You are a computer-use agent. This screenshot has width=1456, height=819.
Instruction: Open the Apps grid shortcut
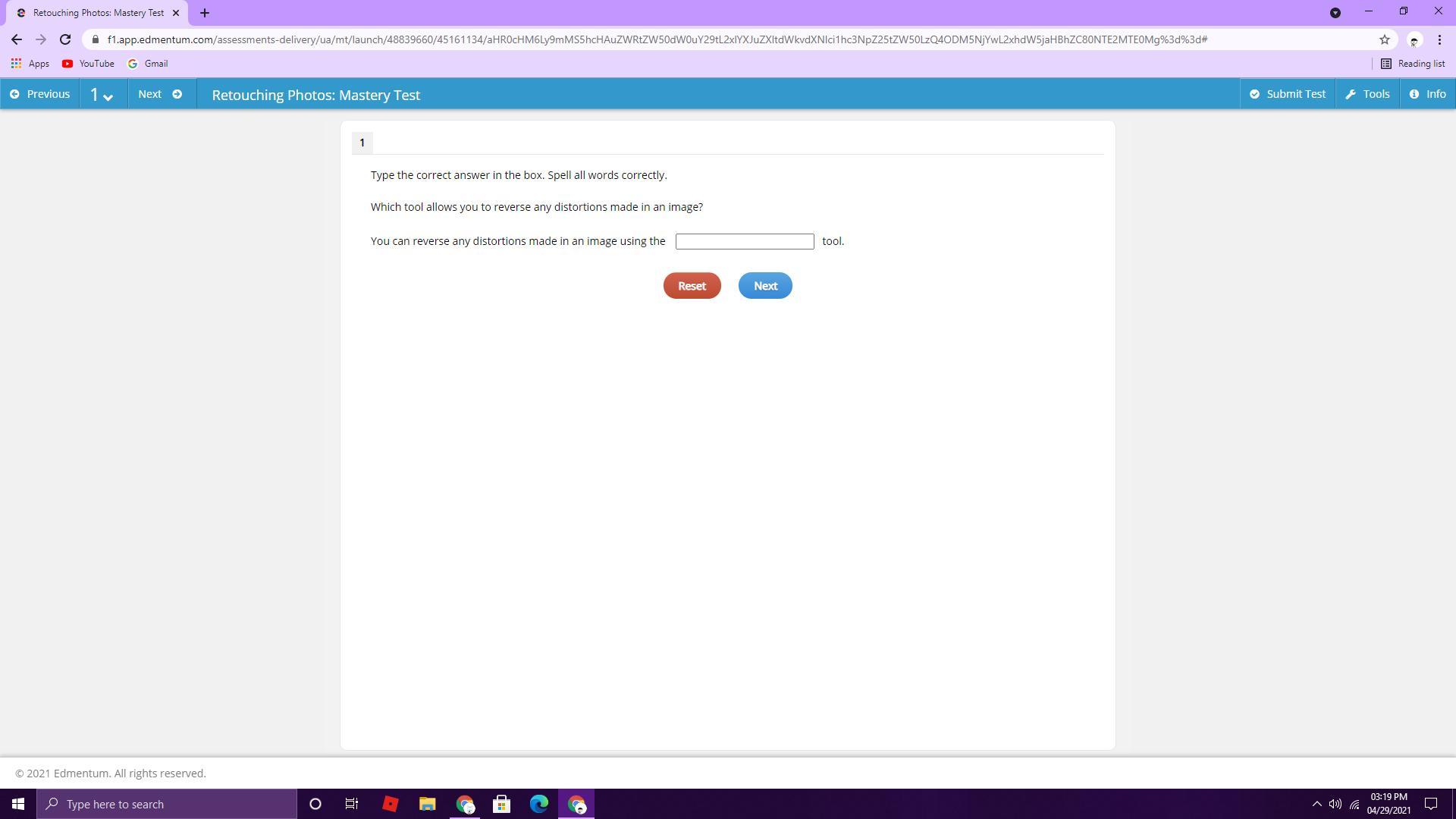click(30, 64)
